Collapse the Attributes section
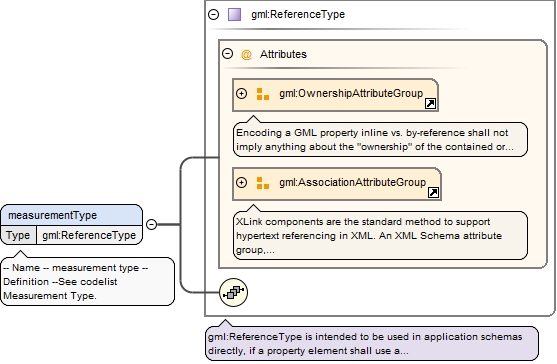Screen dimensions: 557x364 click(227, 54)
